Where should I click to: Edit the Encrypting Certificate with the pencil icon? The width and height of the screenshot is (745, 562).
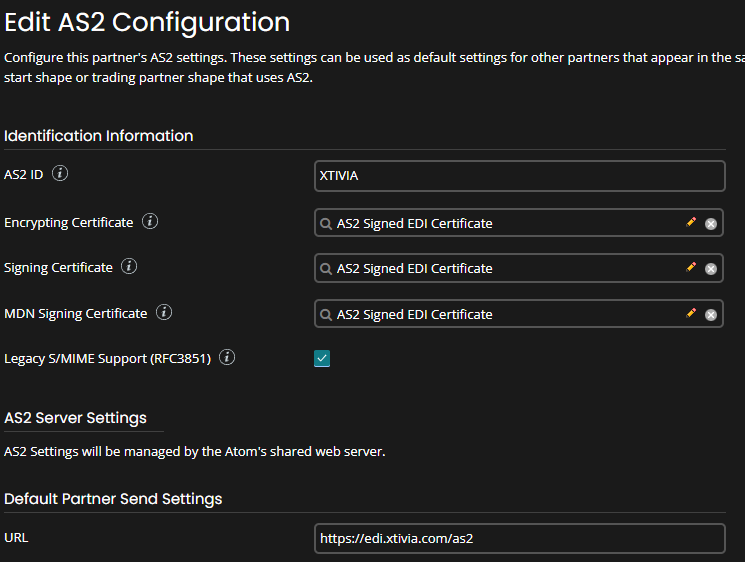click(x=691, y=222)
